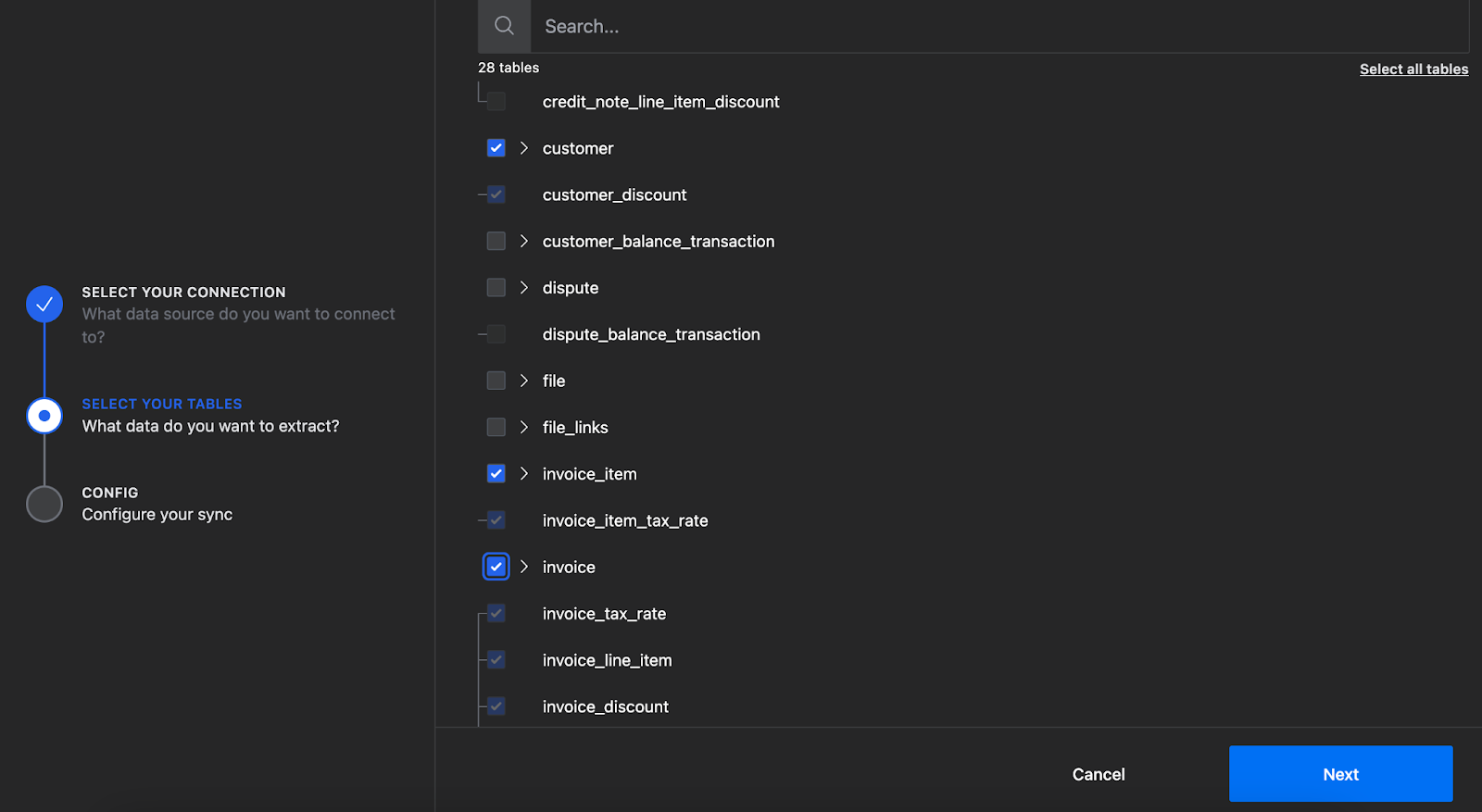Expand the invoice_item chevron arrow
Image resolution: width=1482 pixels, height=812 pixels.
pos(524,474)
